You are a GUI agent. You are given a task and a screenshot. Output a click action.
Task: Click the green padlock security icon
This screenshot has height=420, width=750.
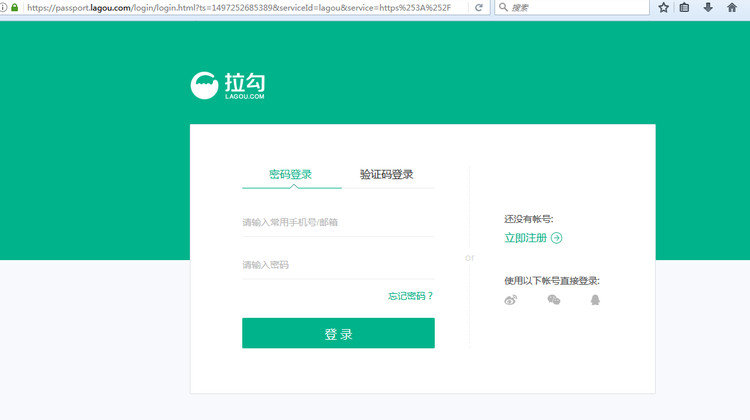15,8
